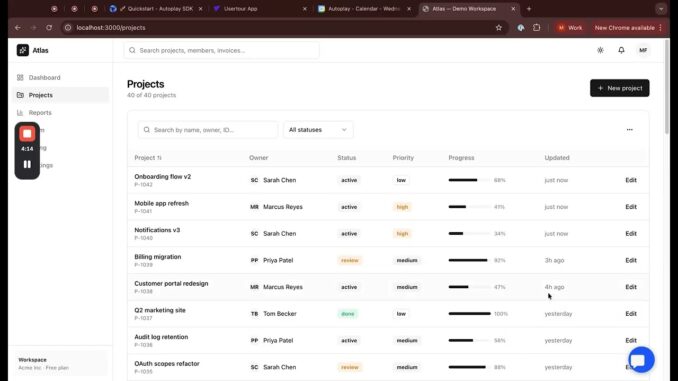
Task: Switch to the Autoplay Calendar browser tab
Action: 364,9
